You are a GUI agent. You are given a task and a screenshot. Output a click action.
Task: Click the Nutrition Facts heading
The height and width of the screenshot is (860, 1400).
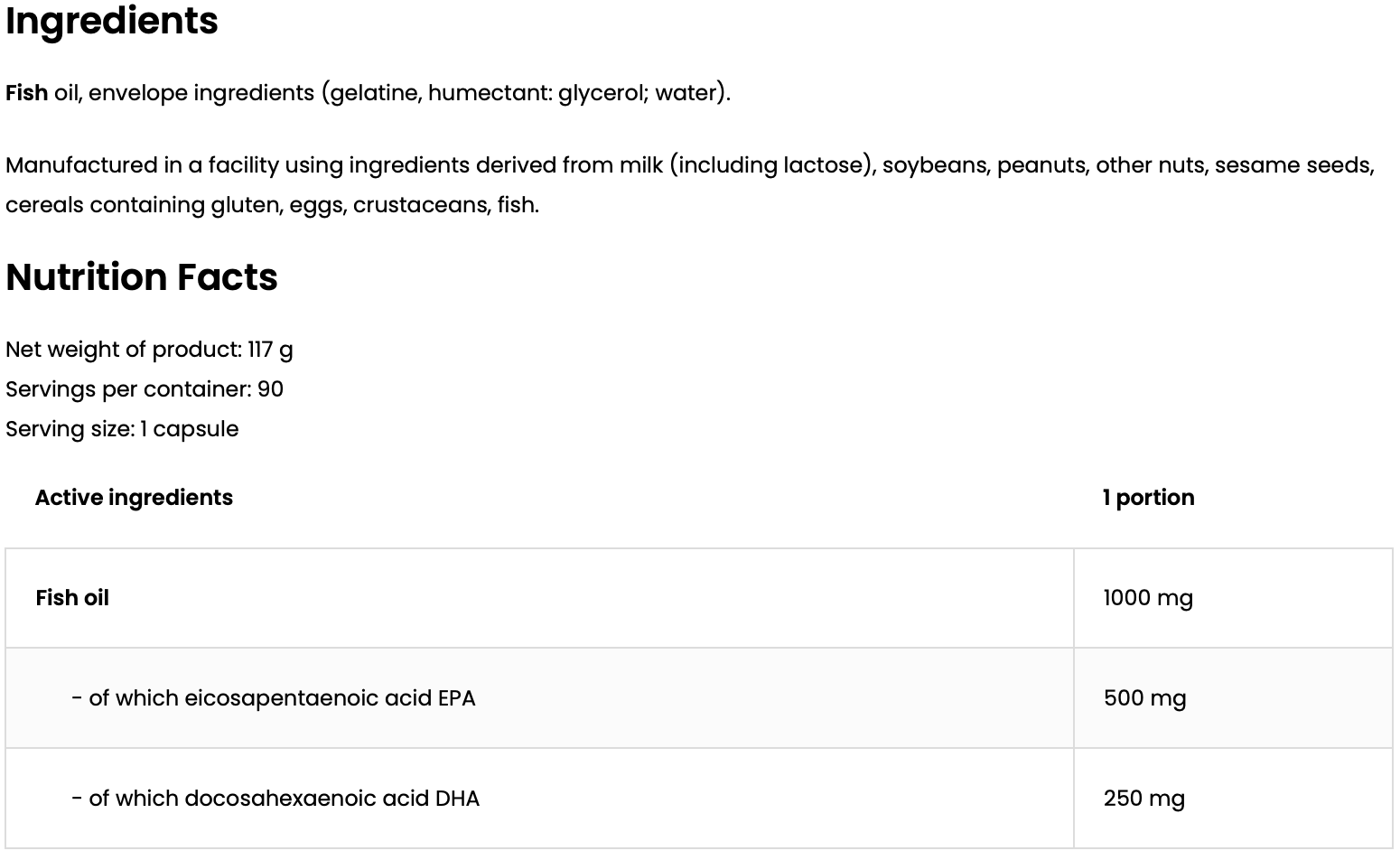[x=142, y=276]
